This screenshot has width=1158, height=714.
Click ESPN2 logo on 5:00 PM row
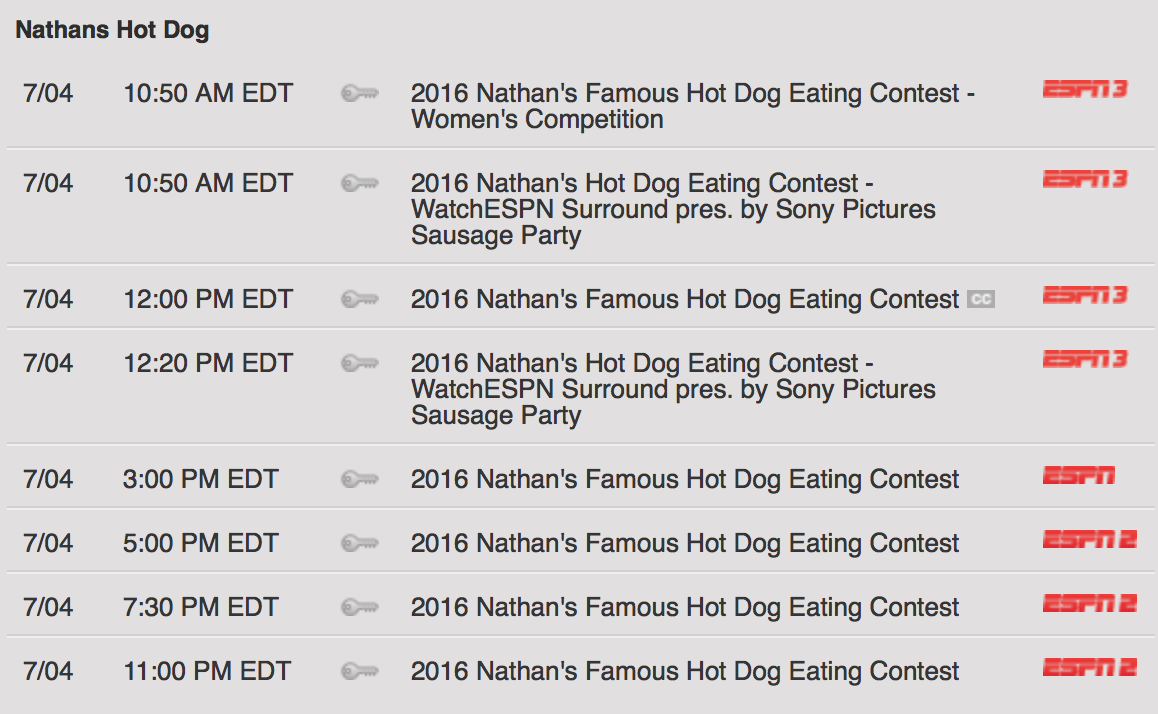[x=1089, y=540]
